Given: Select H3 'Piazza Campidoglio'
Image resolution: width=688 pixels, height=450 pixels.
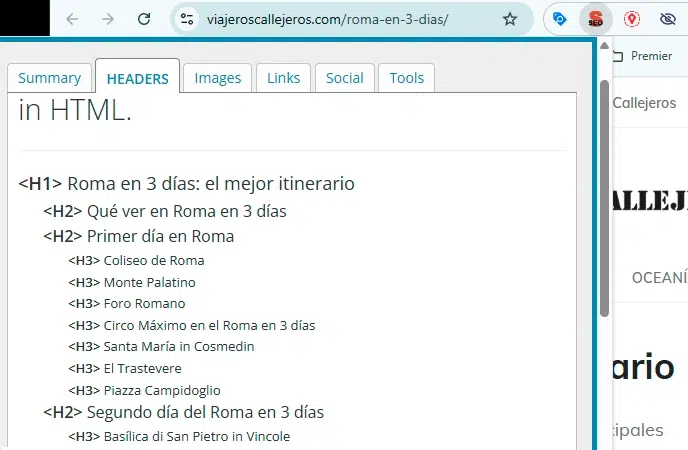Looking at the screenshot, I should click(x=144, y=390).
